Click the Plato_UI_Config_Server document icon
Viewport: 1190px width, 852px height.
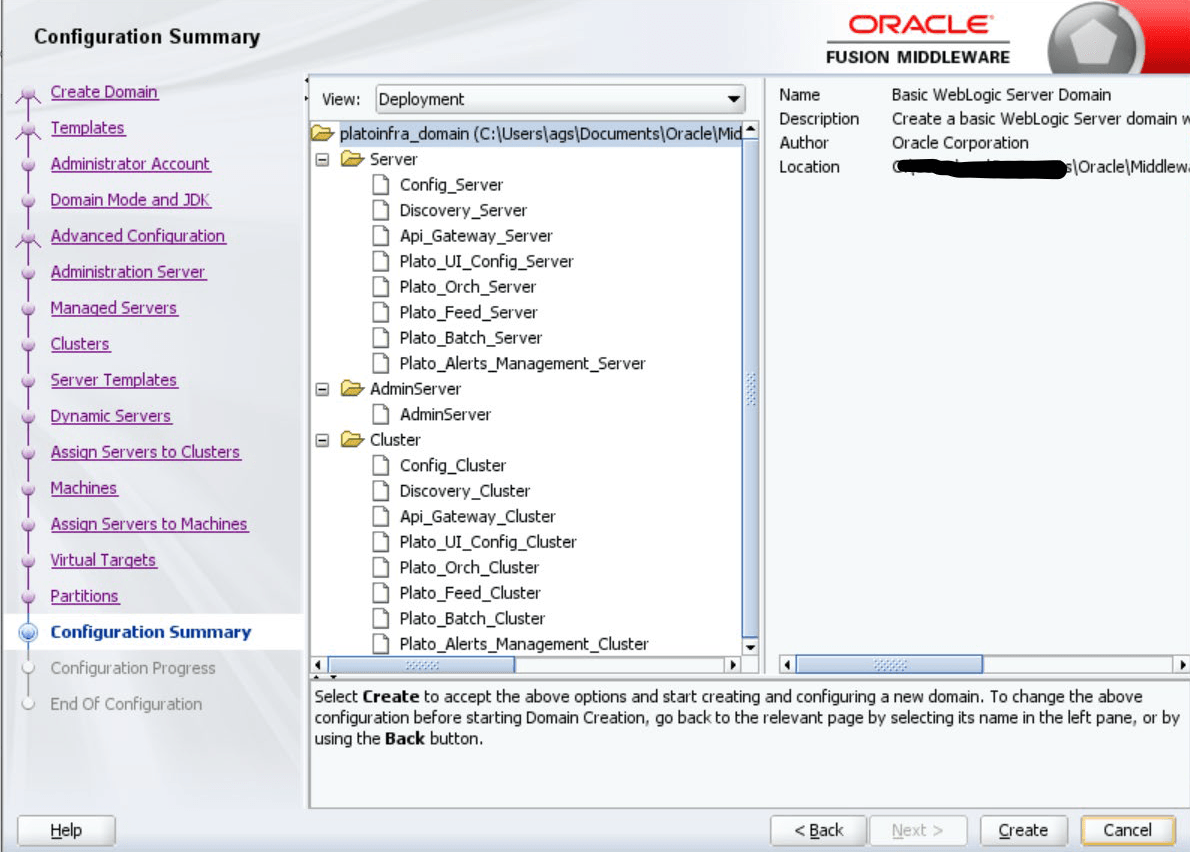[381, 261]
